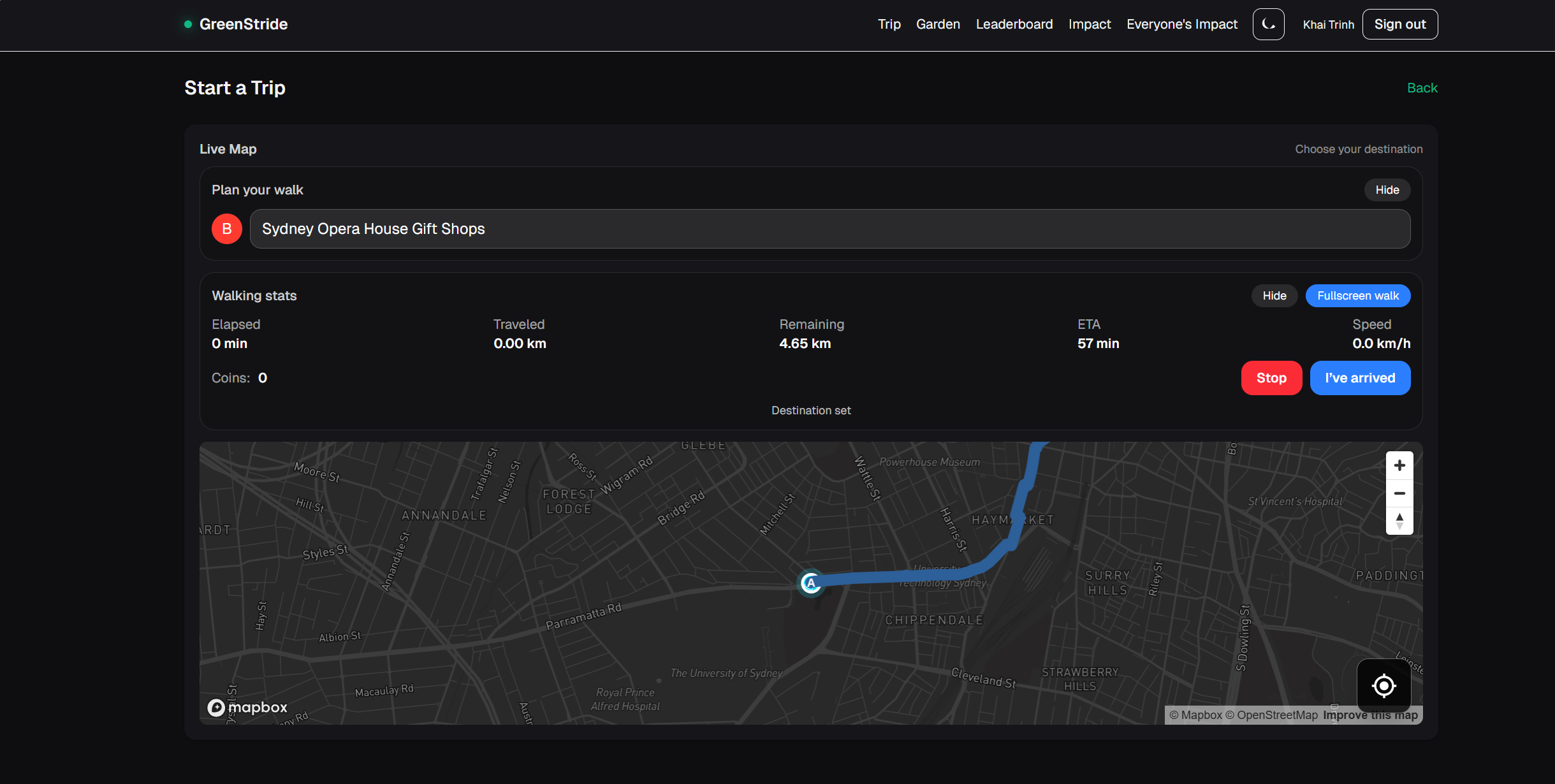Image resolution: width=1555 pixels, height=784 pixels.
Task: Open Everyone's Impact page
Action: 1181,24
